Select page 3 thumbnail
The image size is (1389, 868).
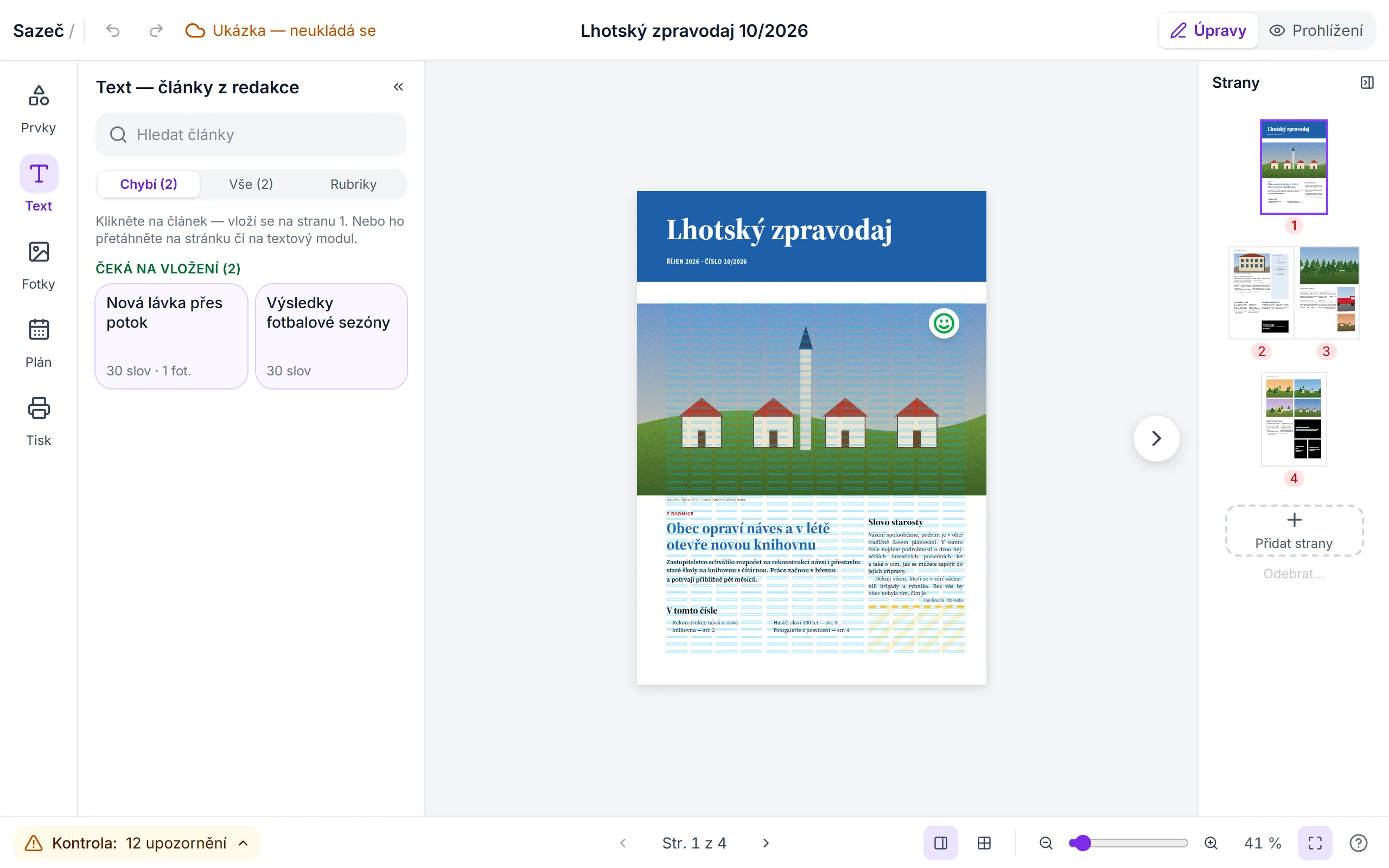(1327, 293)
